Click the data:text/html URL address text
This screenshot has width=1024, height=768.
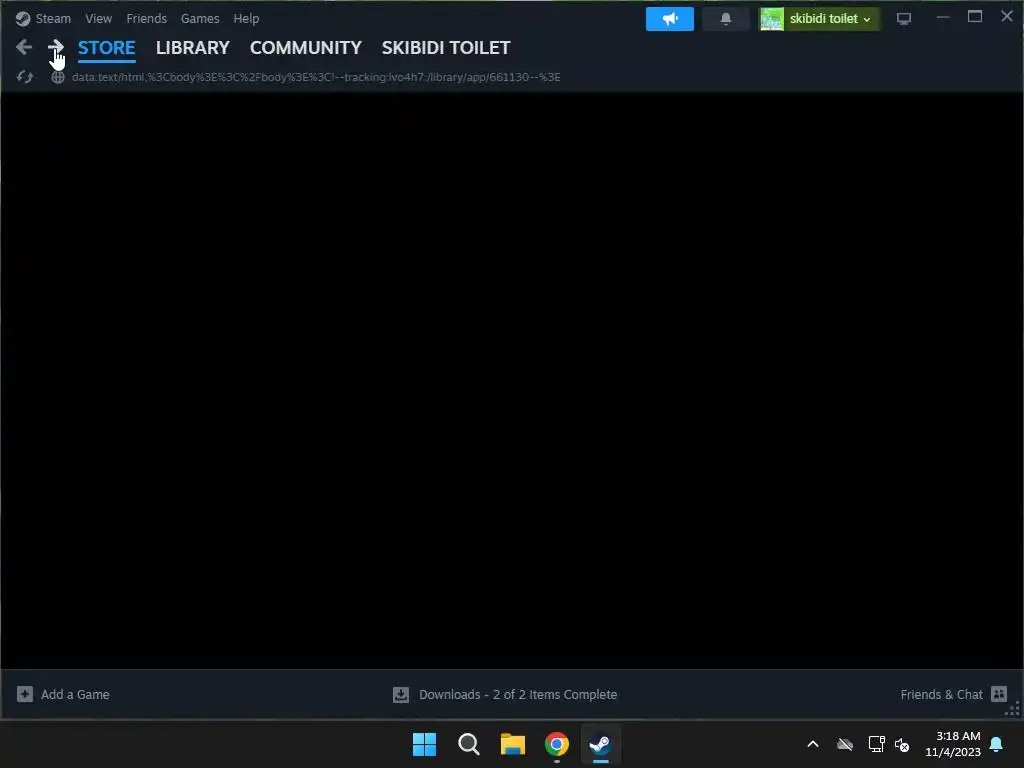click(316, 77)
